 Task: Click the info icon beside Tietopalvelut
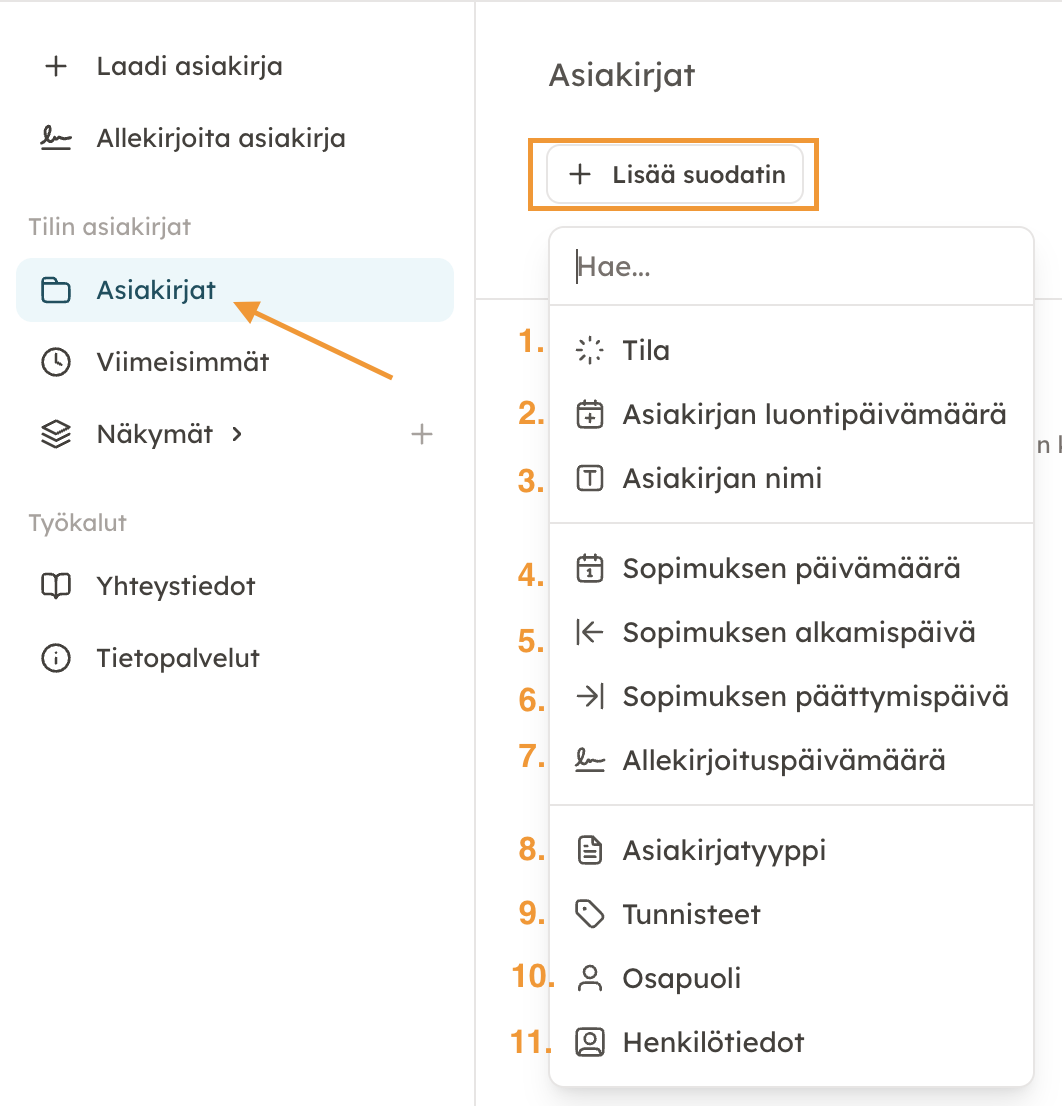[56, 658]
